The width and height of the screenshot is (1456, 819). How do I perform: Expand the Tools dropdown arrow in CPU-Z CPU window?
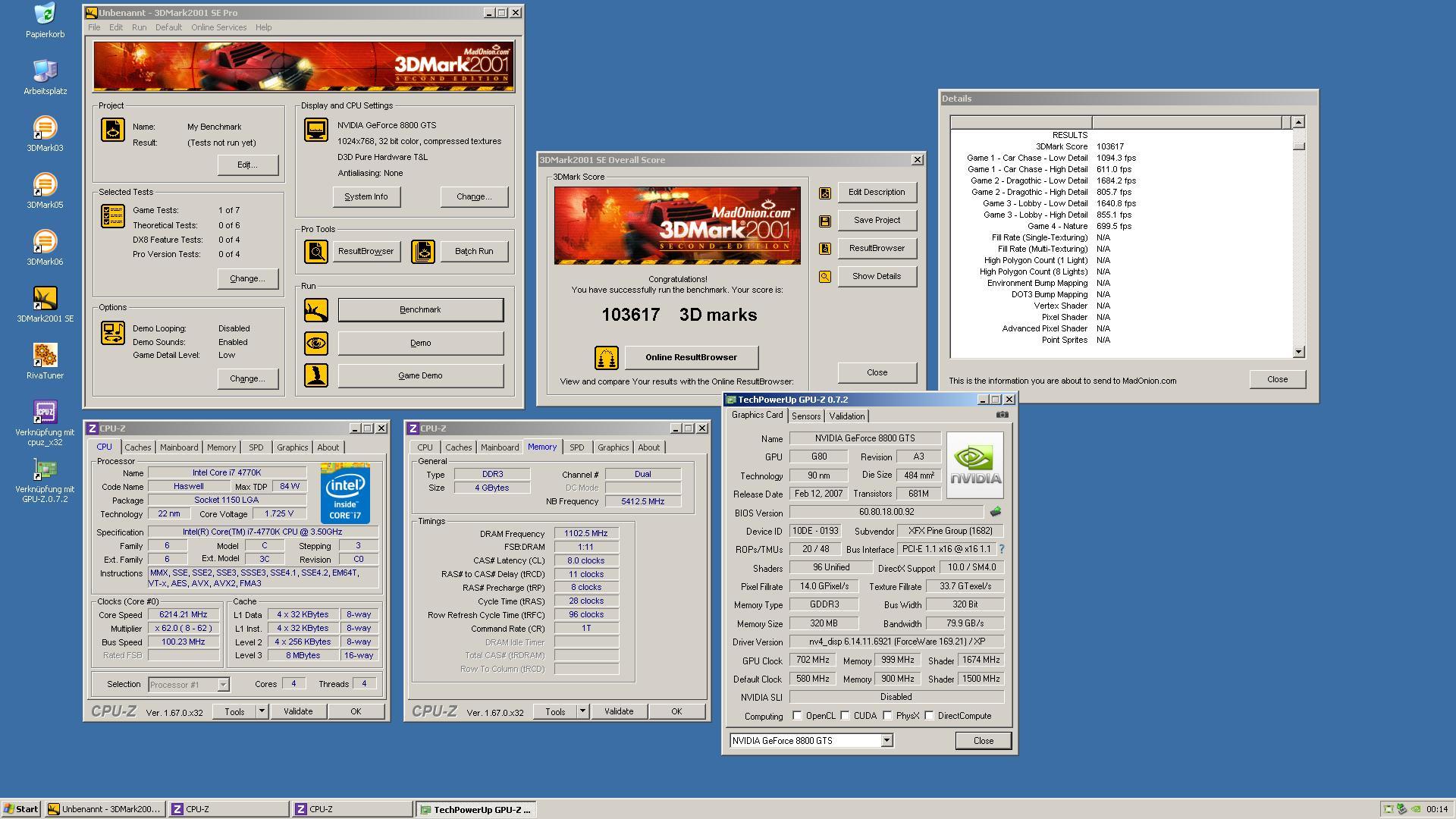262,711
